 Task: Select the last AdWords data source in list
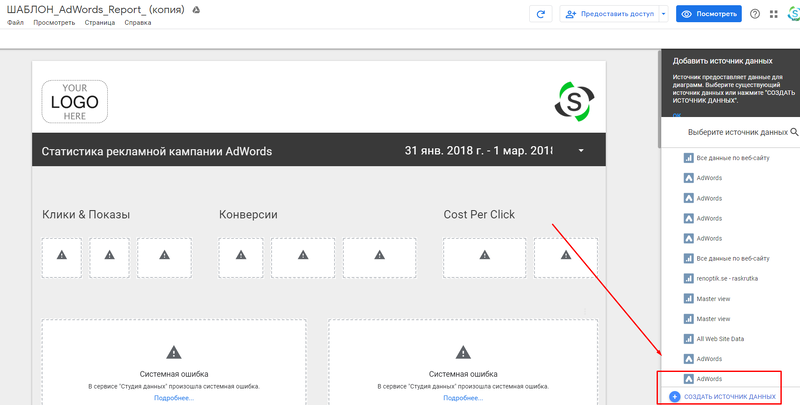click(703, 379)
